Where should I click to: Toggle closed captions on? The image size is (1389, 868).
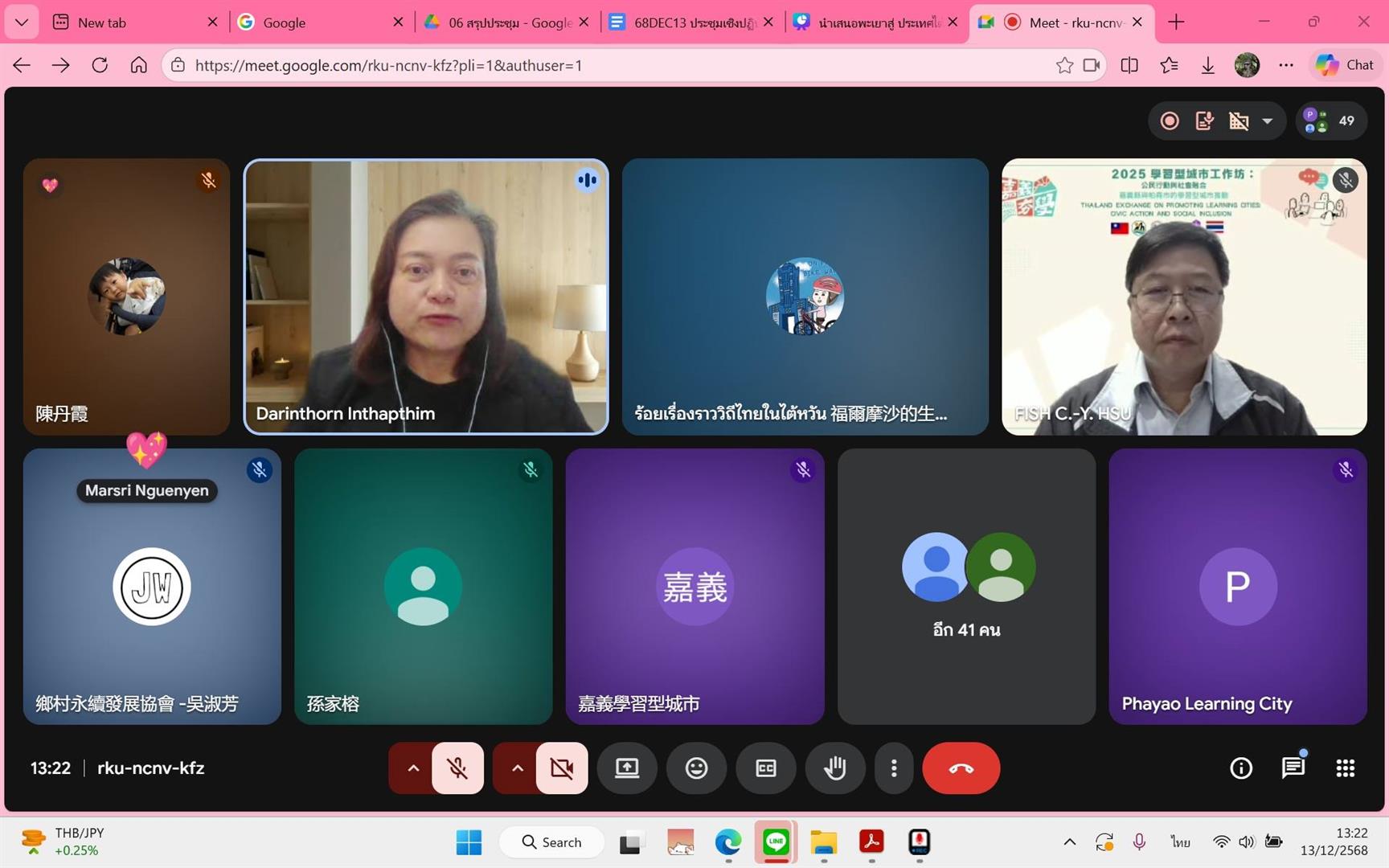766,768
